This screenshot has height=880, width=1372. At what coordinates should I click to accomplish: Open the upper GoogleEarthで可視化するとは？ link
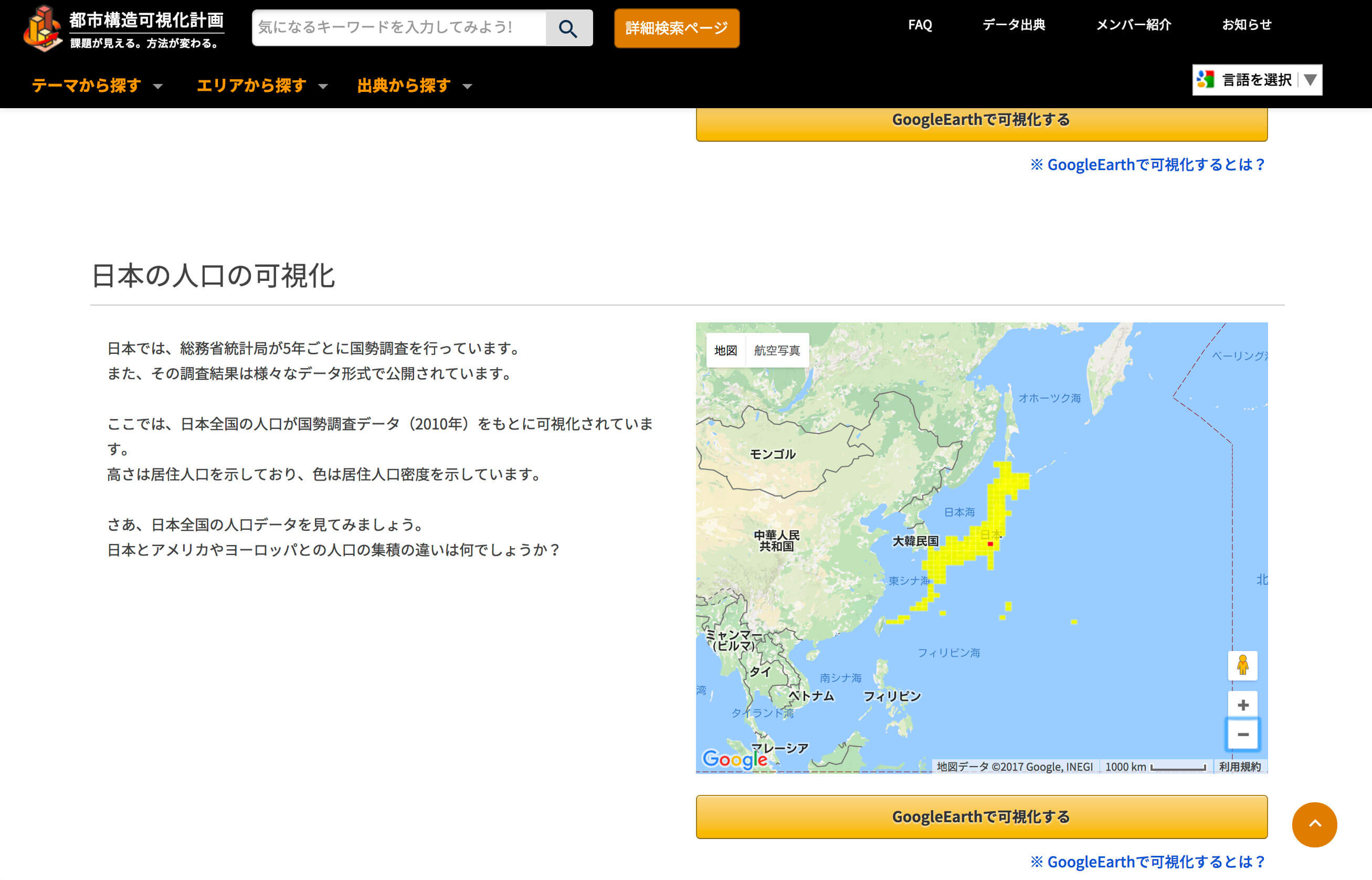(1147, 164)
